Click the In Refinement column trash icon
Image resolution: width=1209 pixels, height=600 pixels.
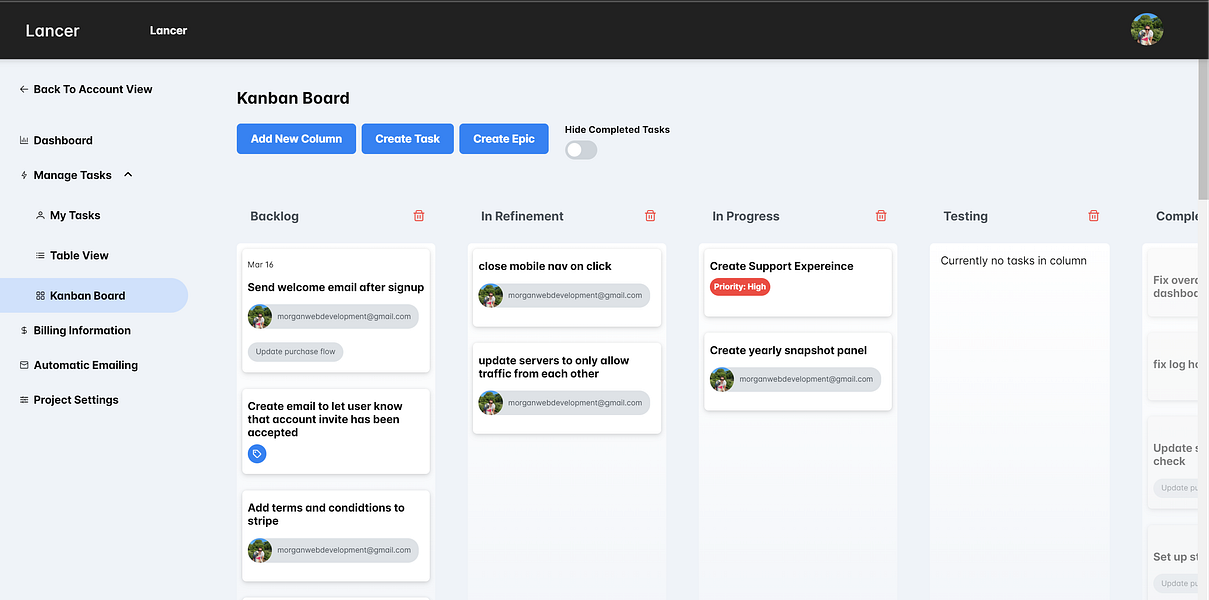click(x=650, y=216)
